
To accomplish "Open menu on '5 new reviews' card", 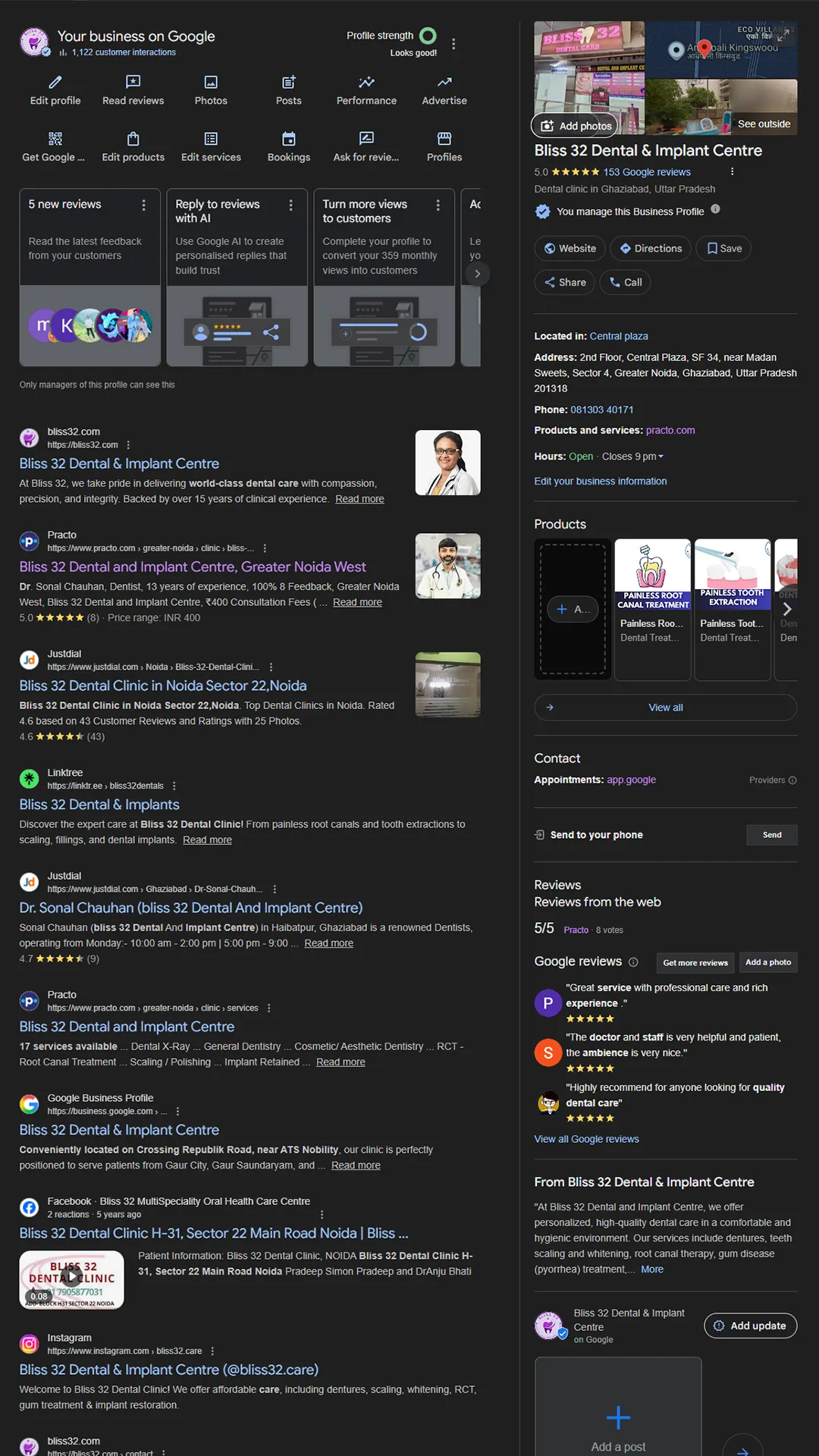I will 143,206.
